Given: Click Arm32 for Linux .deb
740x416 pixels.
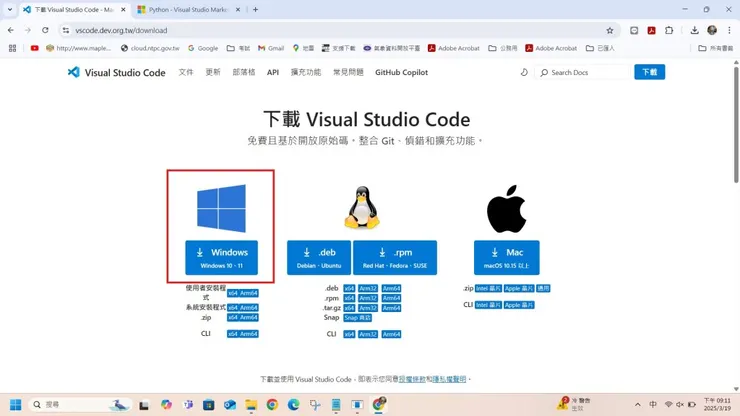Looking at the screenshot, I should pos(368,288).
